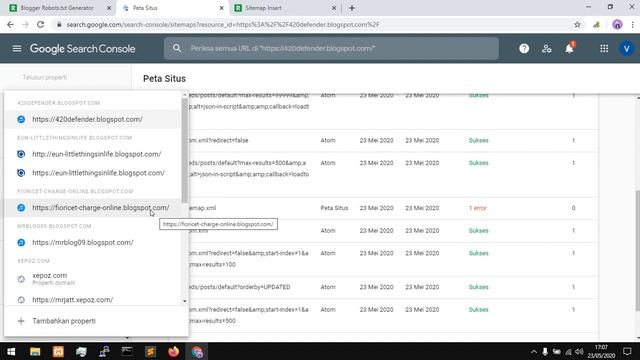Switch to Blogger Robots.txt Generator tab
The width and height of the screenshot is (640, 360).
click(57, 8)
